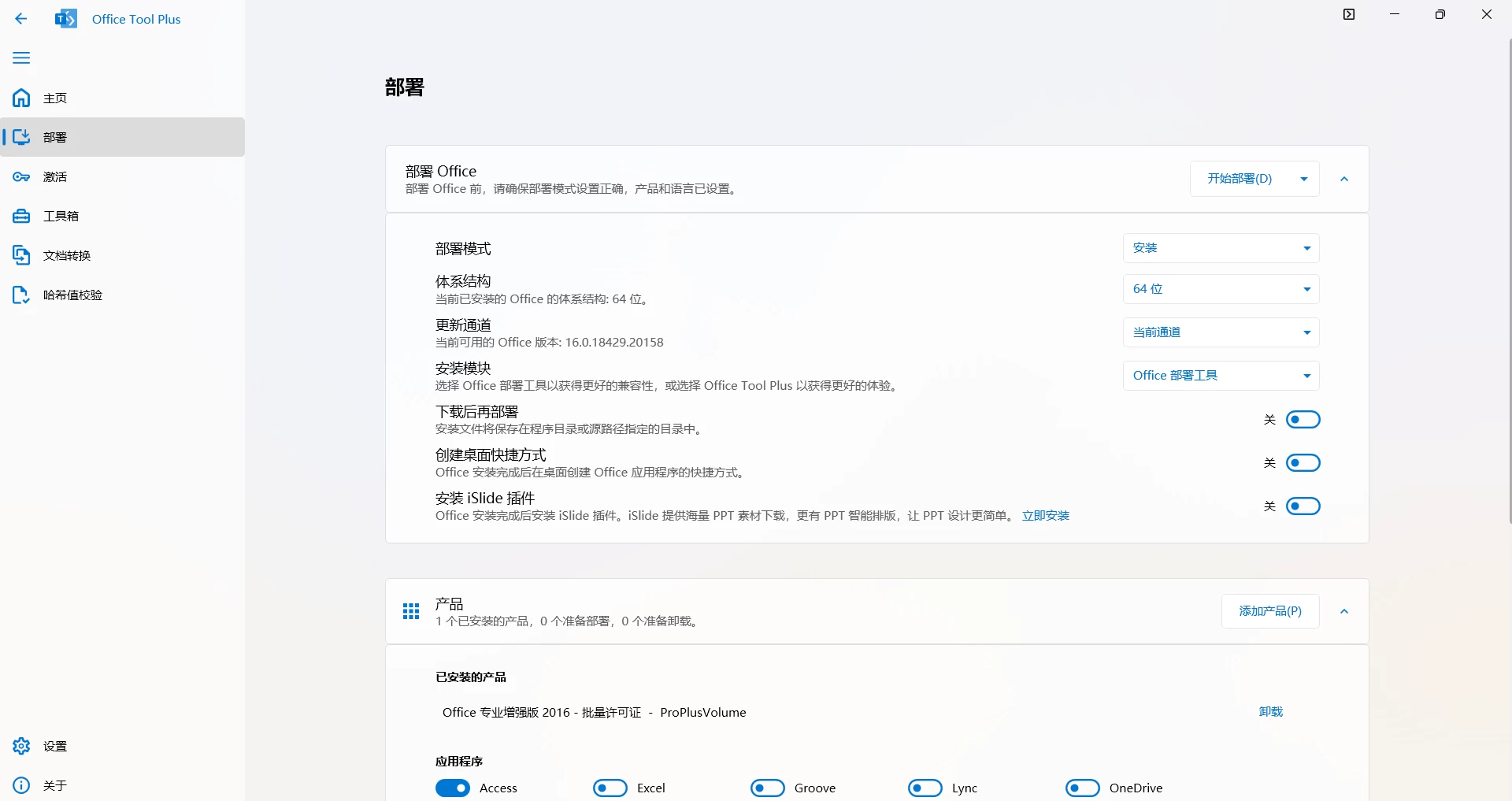The height and width of the screenshot is (801, 1512).
Task: Click the 应用程序 label
Action: click(459, 762)
